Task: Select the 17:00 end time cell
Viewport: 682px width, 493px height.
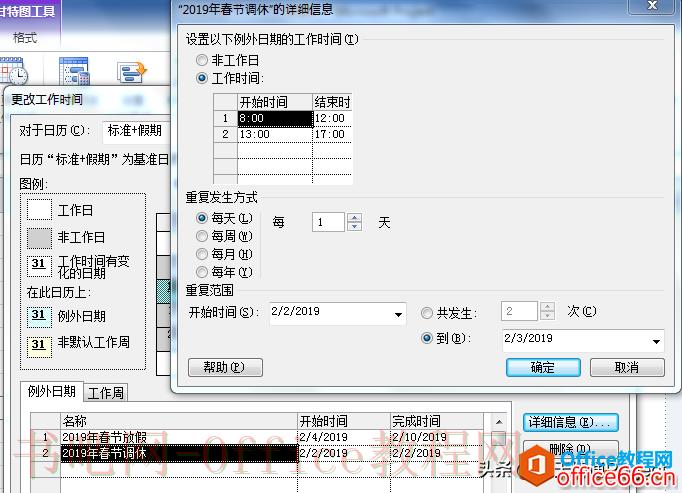Action: pos(332,134)
